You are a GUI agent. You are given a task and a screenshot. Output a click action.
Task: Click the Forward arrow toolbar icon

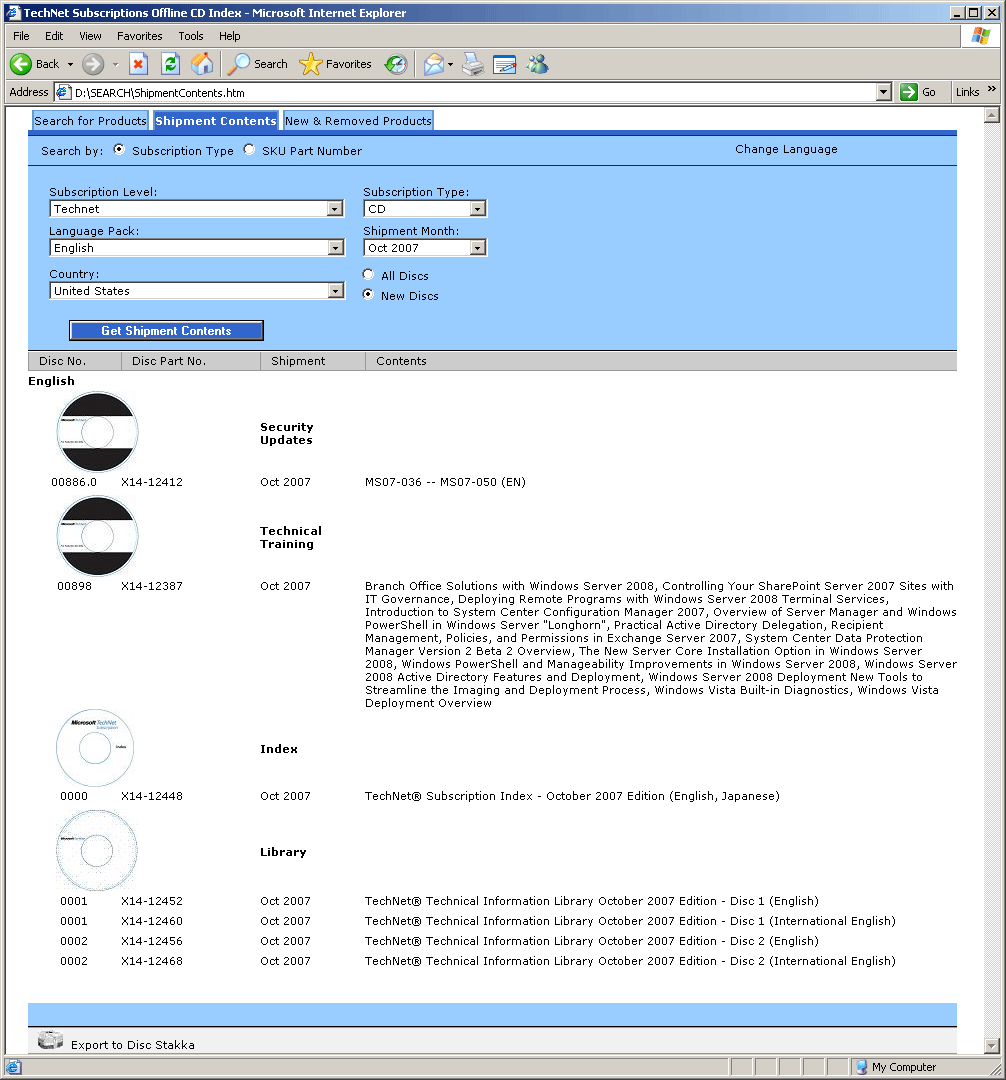[93, 64]
